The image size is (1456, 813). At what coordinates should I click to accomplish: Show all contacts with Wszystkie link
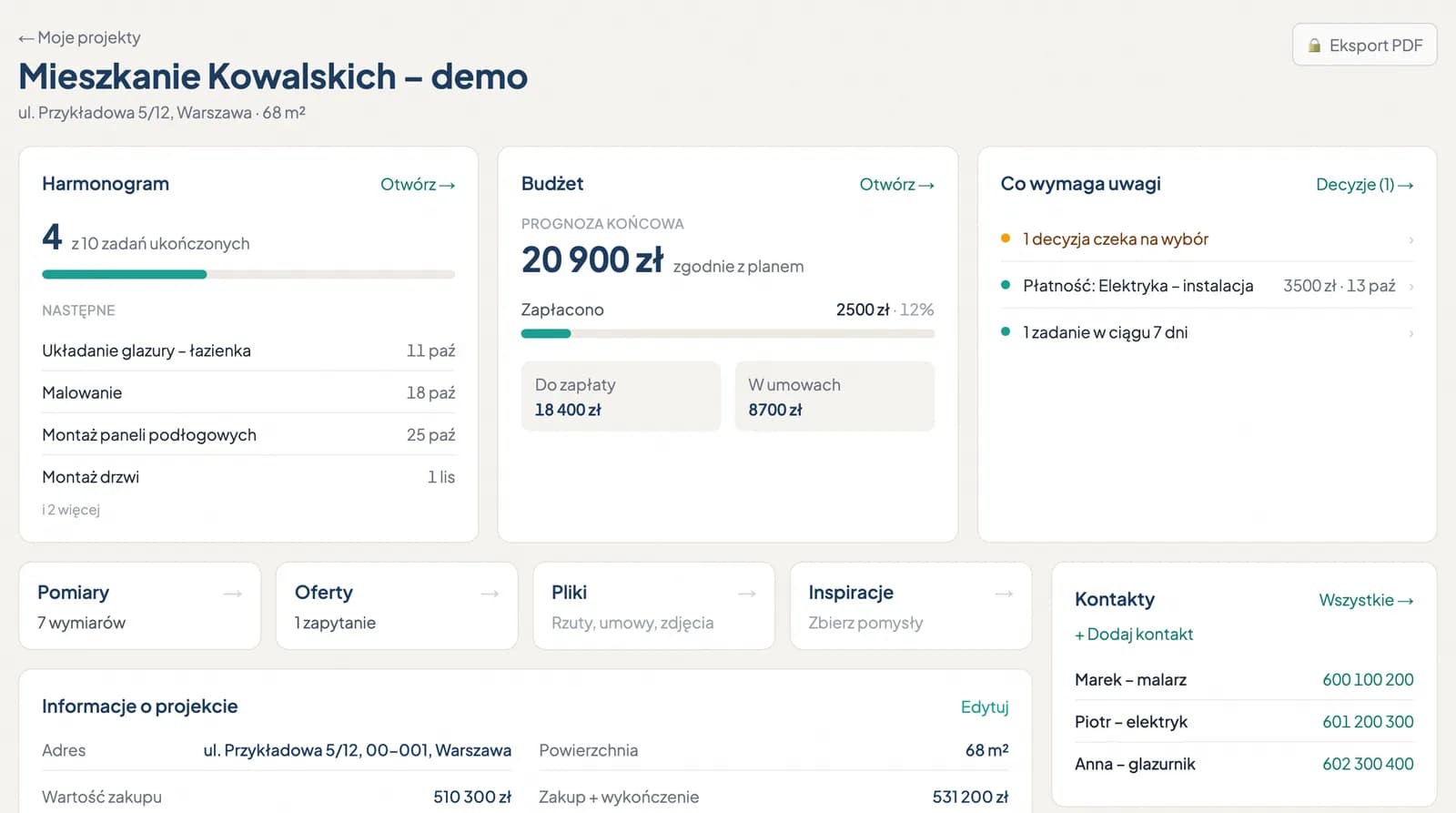point(1366,600)
